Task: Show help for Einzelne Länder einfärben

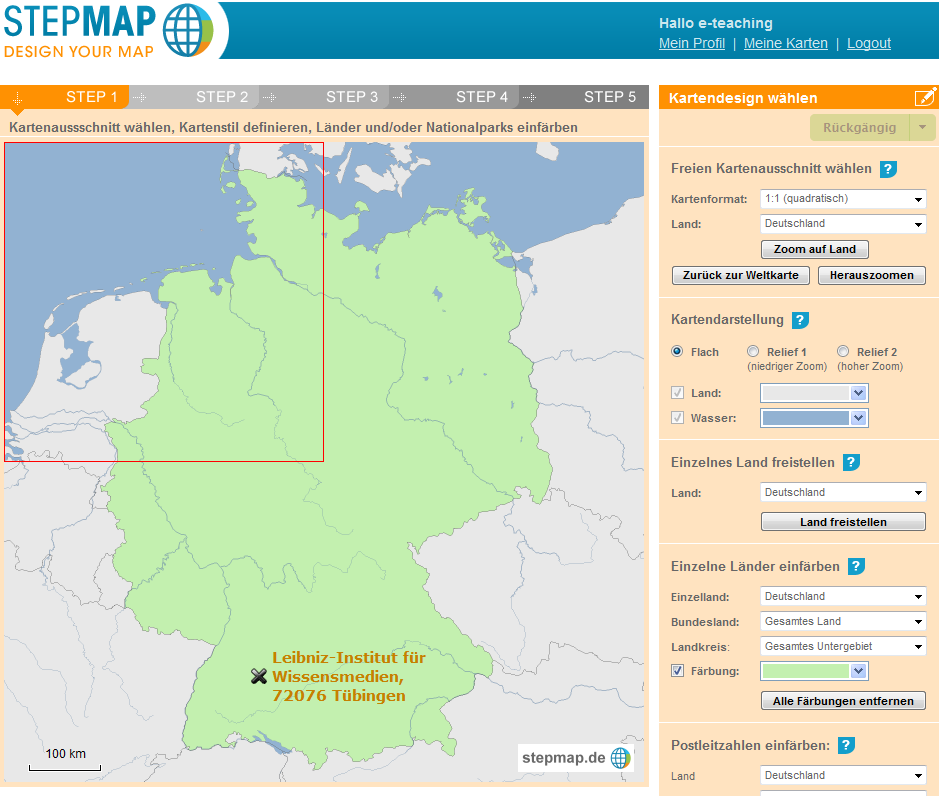Action: point(856,566)
